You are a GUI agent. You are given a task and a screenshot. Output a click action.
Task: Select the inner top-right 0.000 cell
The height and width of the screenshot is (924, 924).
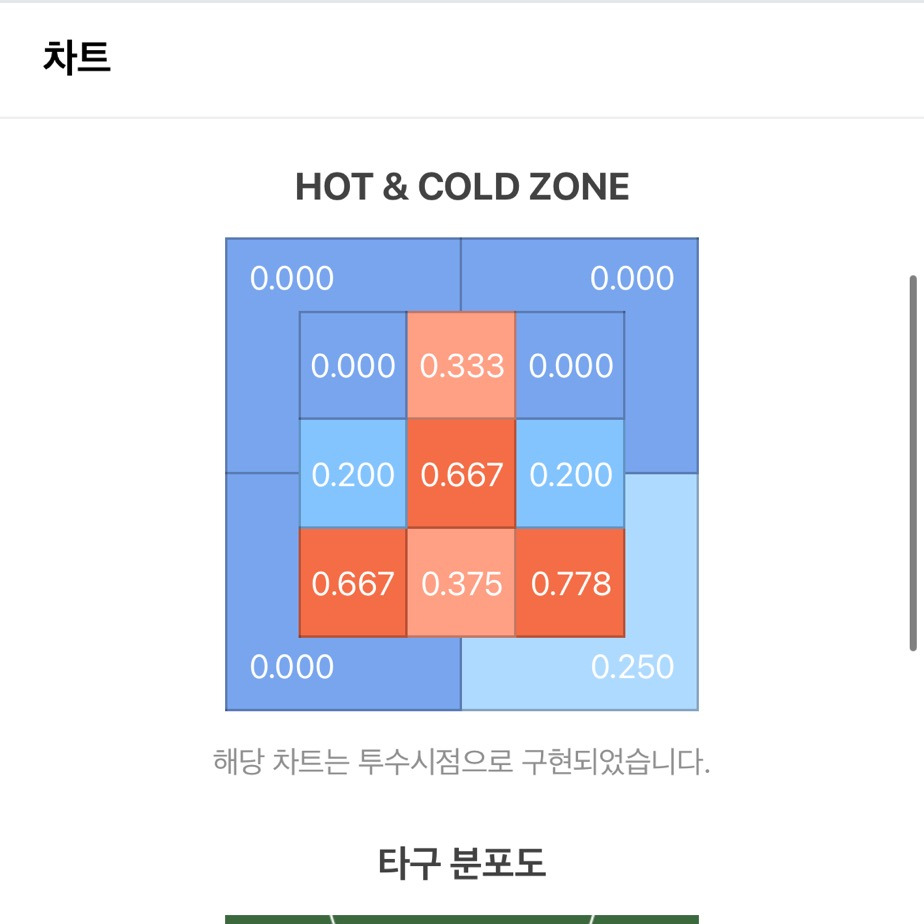570,365
